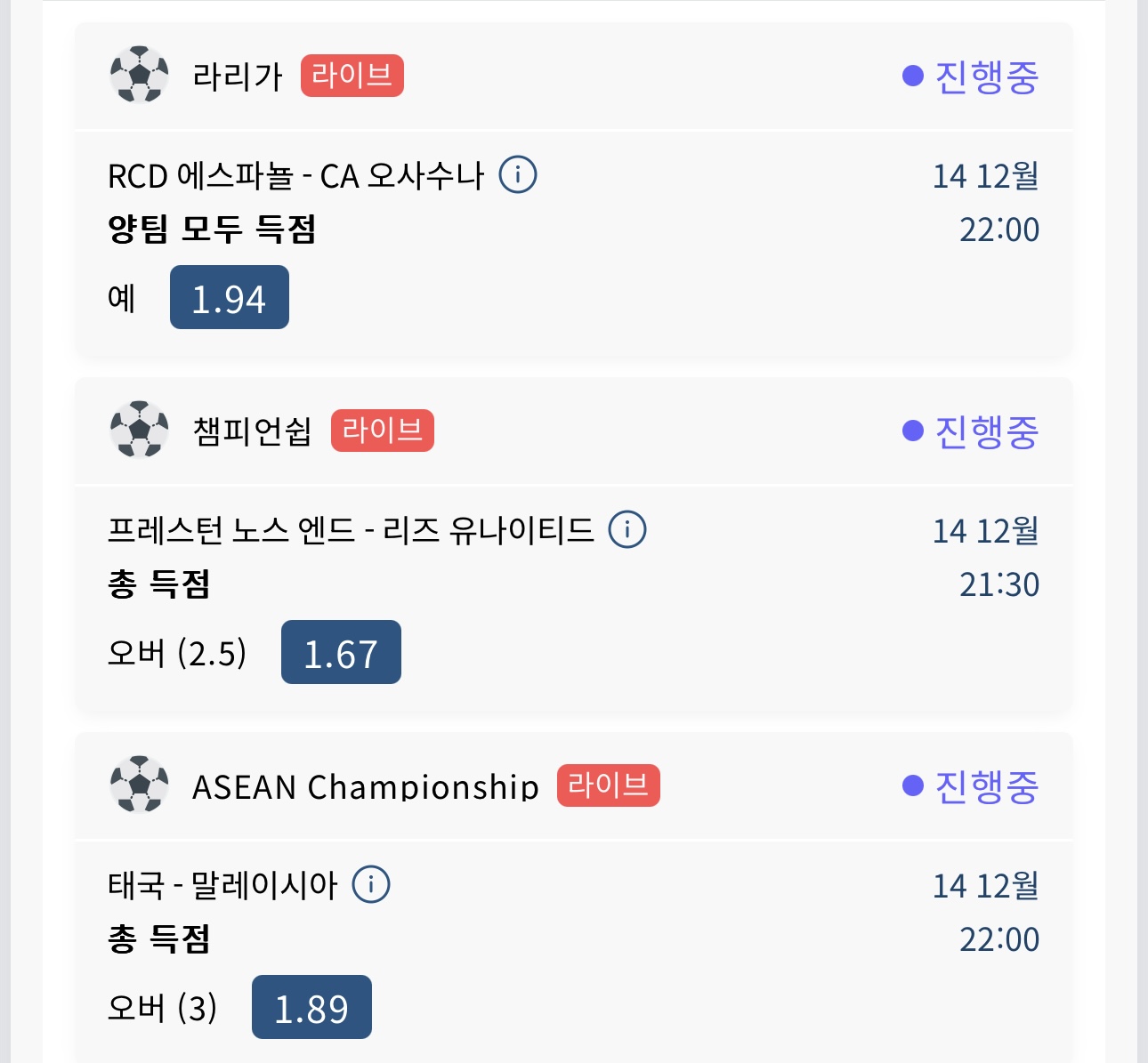Open the 태국 - 말레이시아 match
The image size is (1148, 1063).
click(x=222, y=885)
